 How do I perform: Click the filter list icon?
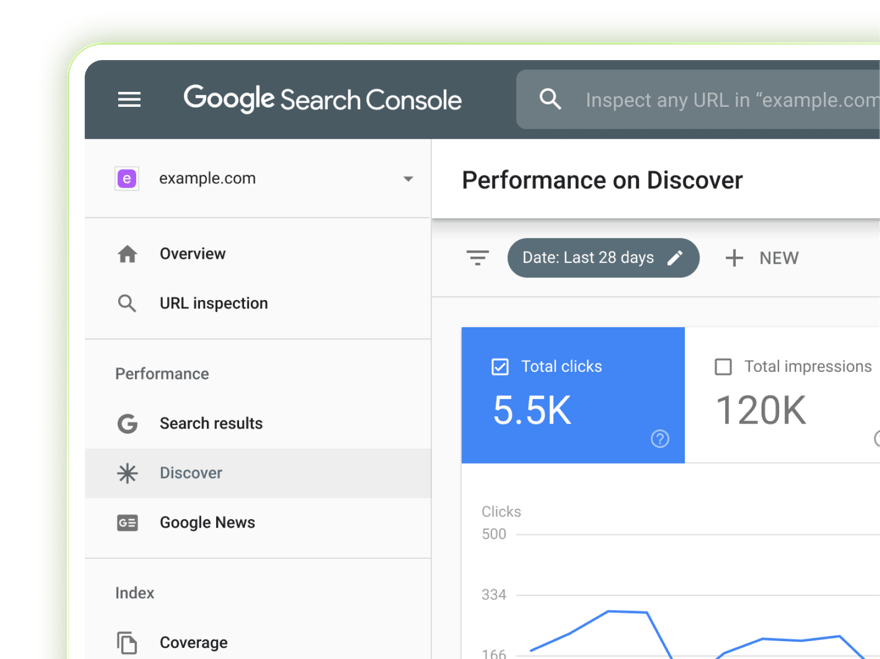click(478, 258)
